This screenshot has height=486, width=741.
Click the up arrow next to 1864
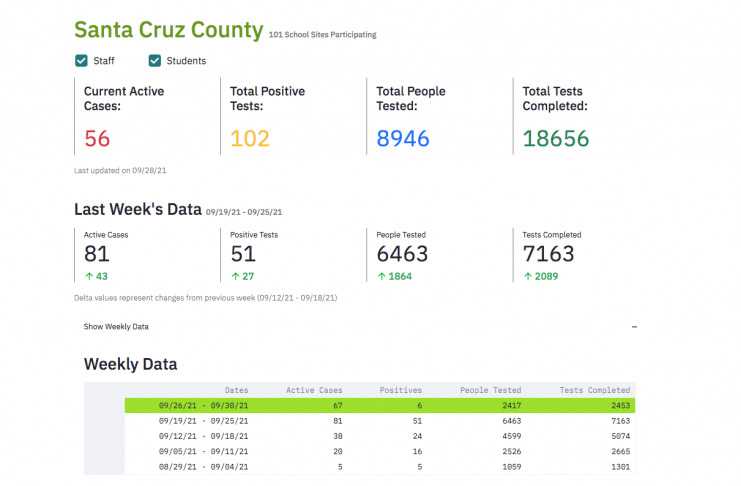pyautogui.click(x=381, y=276)
